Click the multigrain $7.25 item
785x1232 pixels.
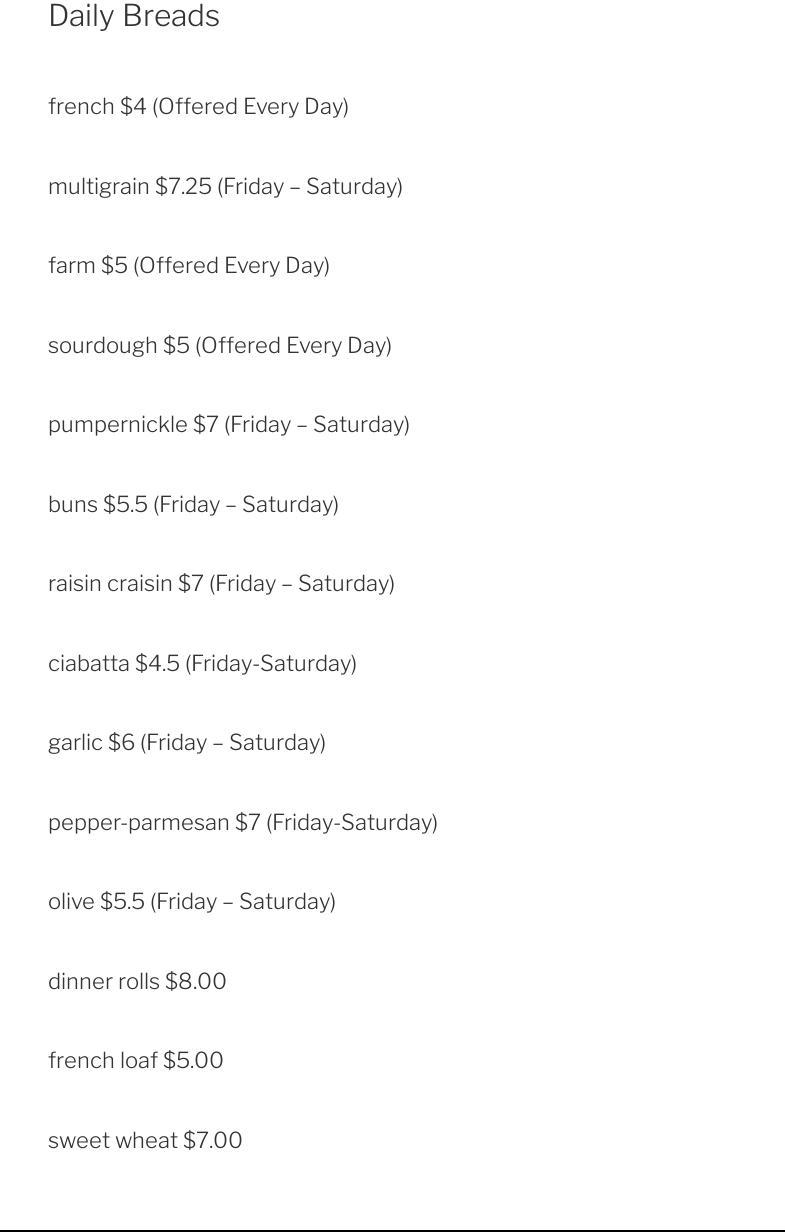225,186
